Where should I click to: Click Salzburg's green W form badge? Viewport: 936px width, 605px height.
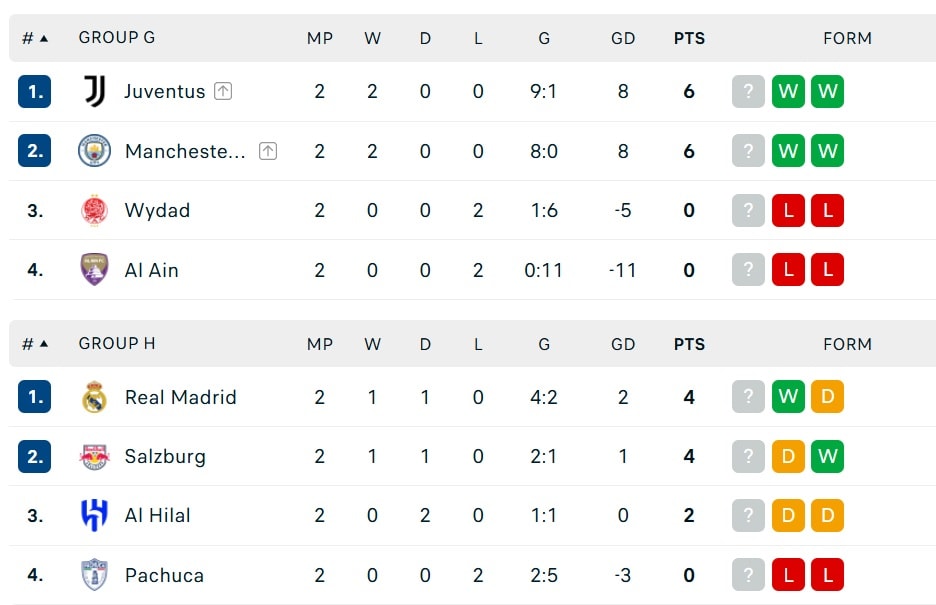827,456
